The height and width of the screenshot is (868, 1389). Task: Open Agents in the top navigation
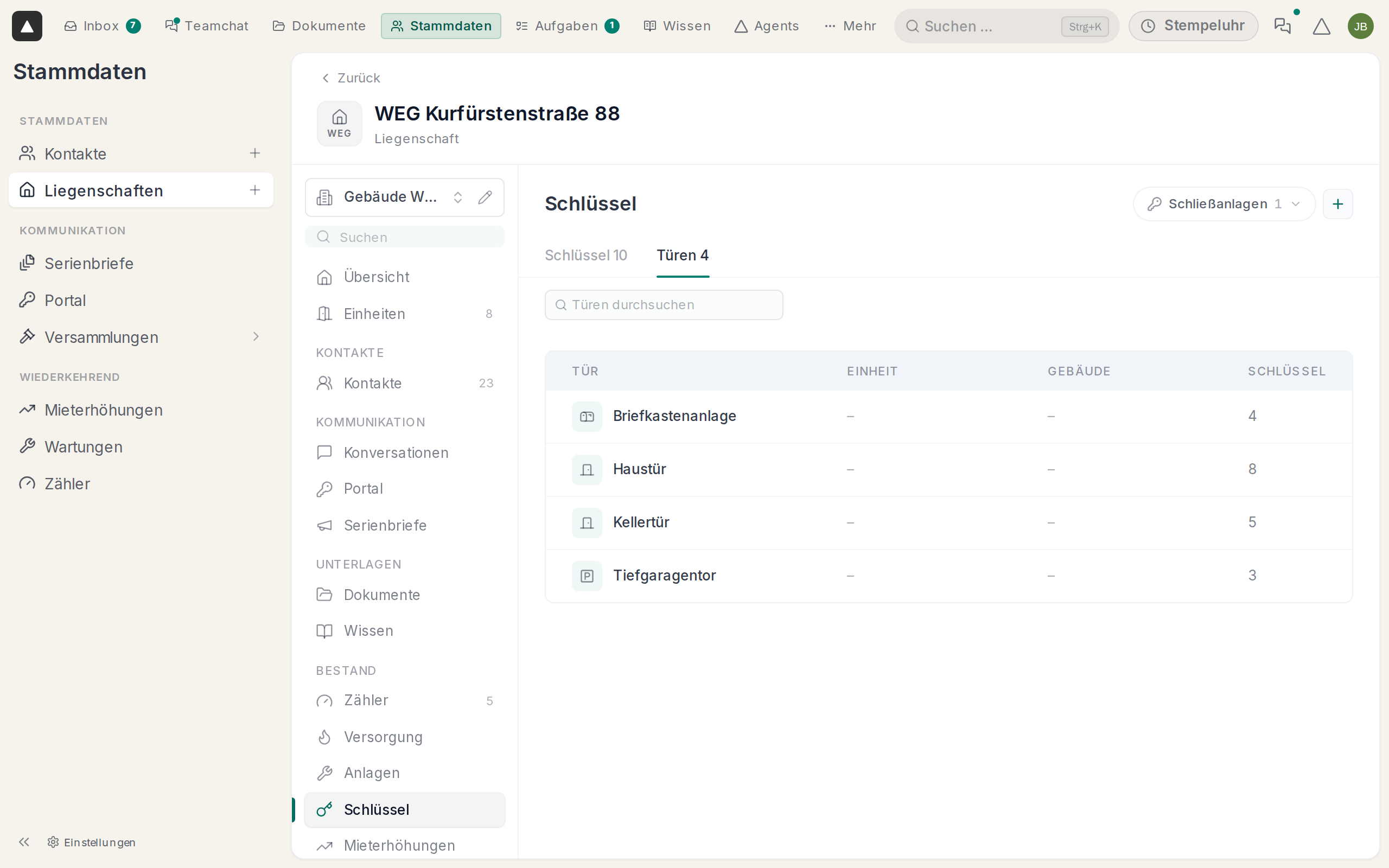click(766, 26)
